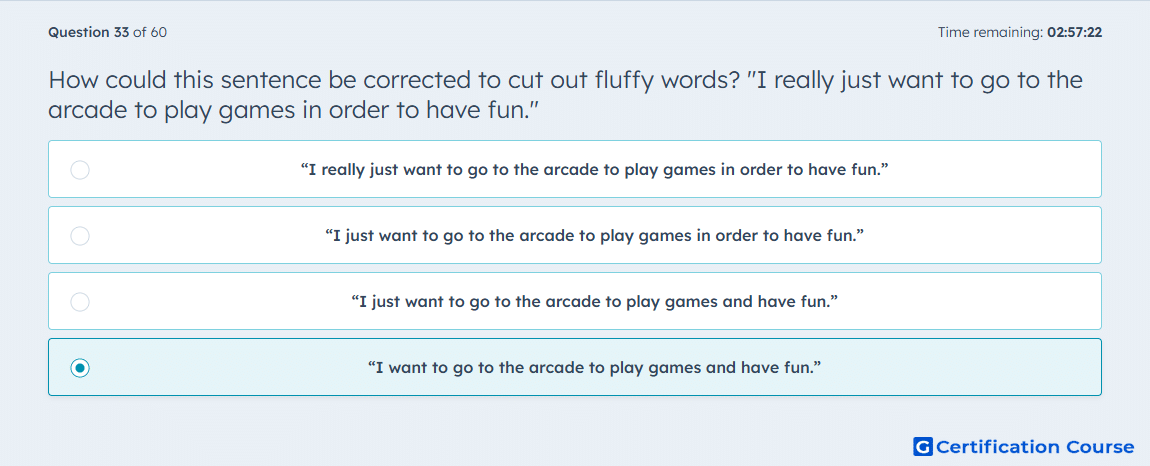Select answer text starting "I really just want"
This screenshot has height=466, width=1150.
(x=595, y=170)
